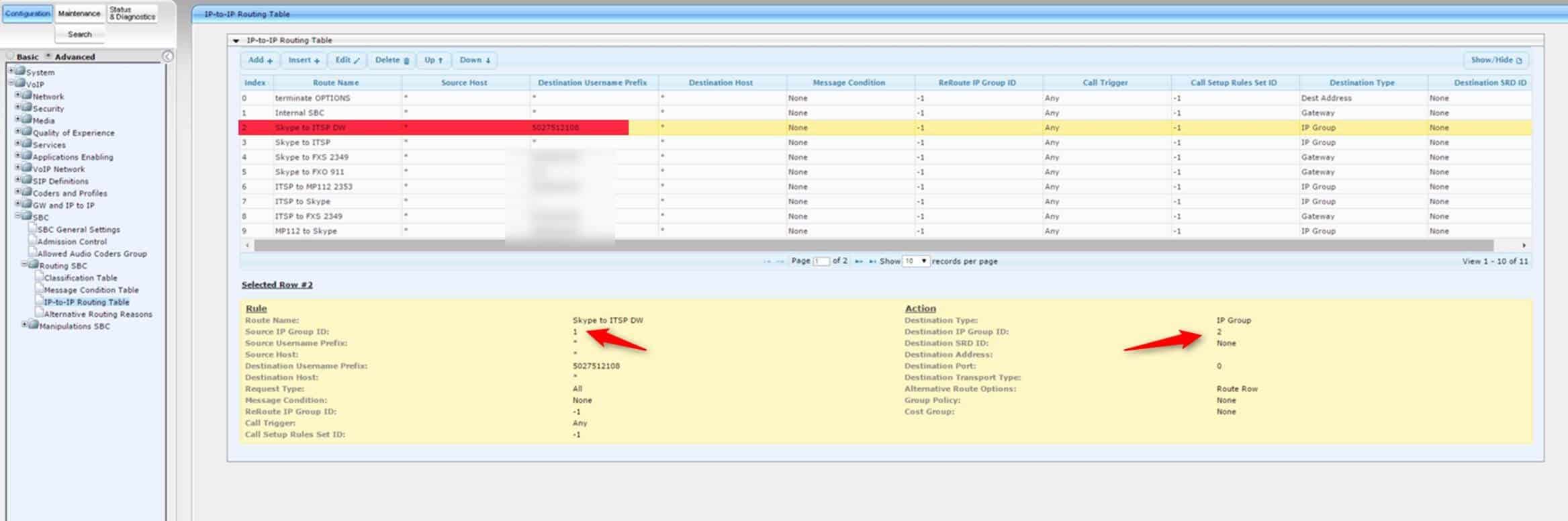Screen dimensions: 1568x521
Task: Click scrollbar right arrow
Action: click(1524, 246)
